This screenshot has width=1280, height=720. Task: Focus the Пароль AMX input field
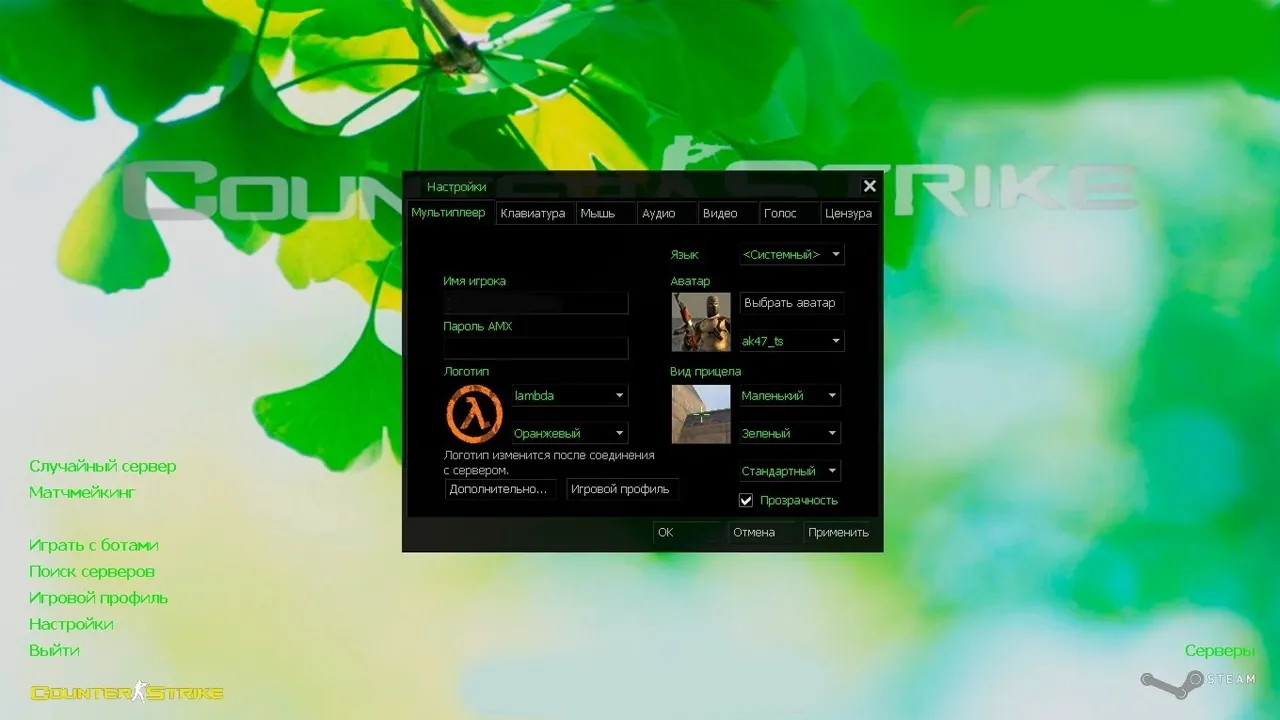pos(536,347)
